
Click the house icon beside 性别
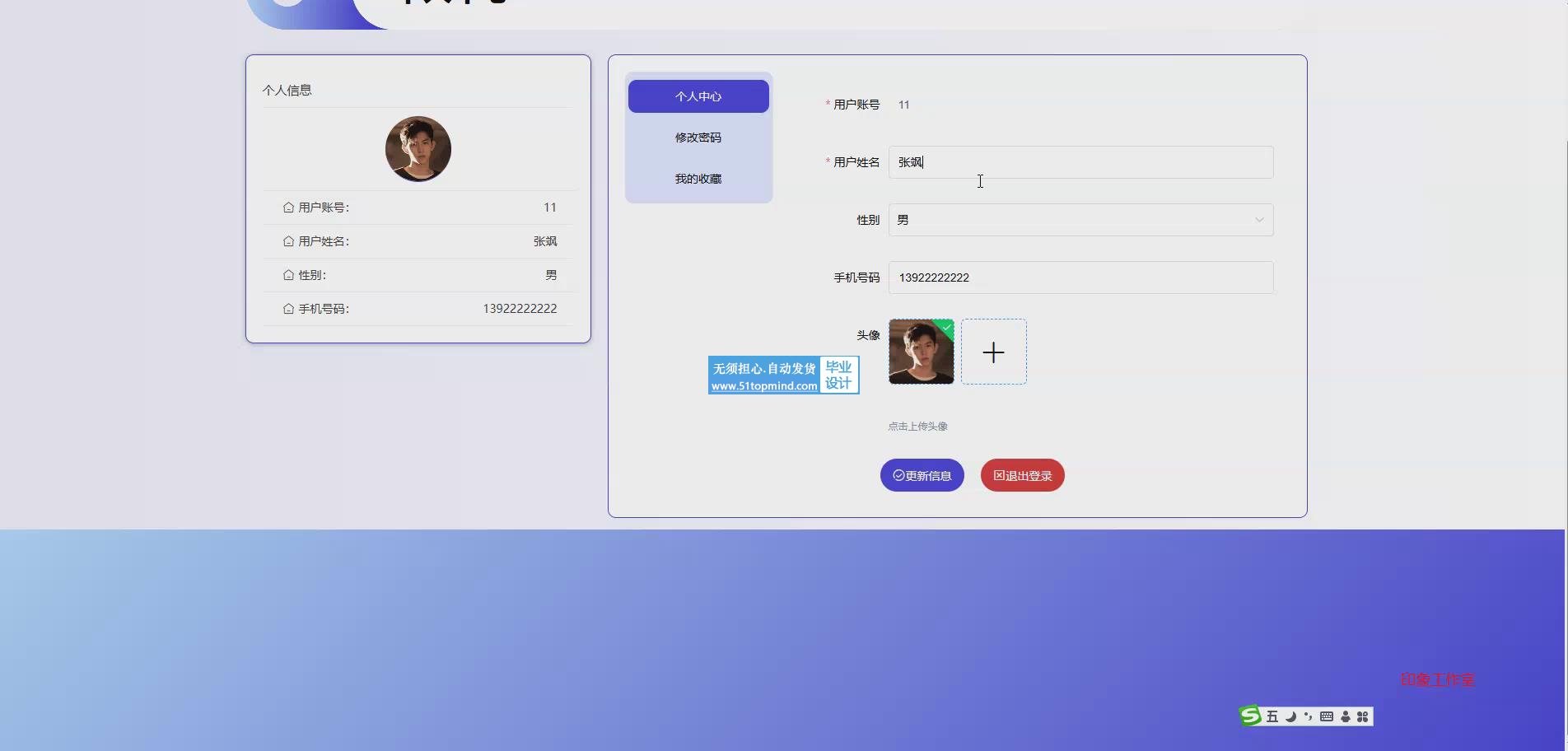point(288,275)
